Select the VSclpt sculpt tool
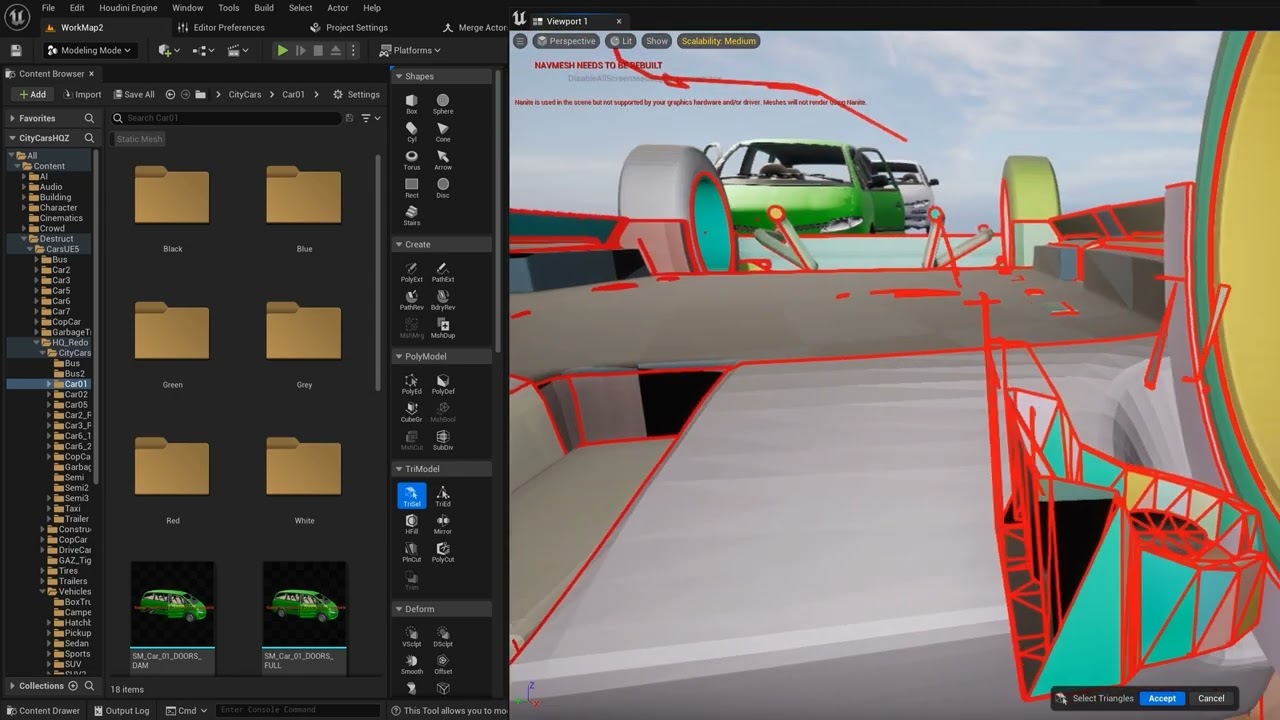Viewport: 1280px width, 720px height. (411, 636)
